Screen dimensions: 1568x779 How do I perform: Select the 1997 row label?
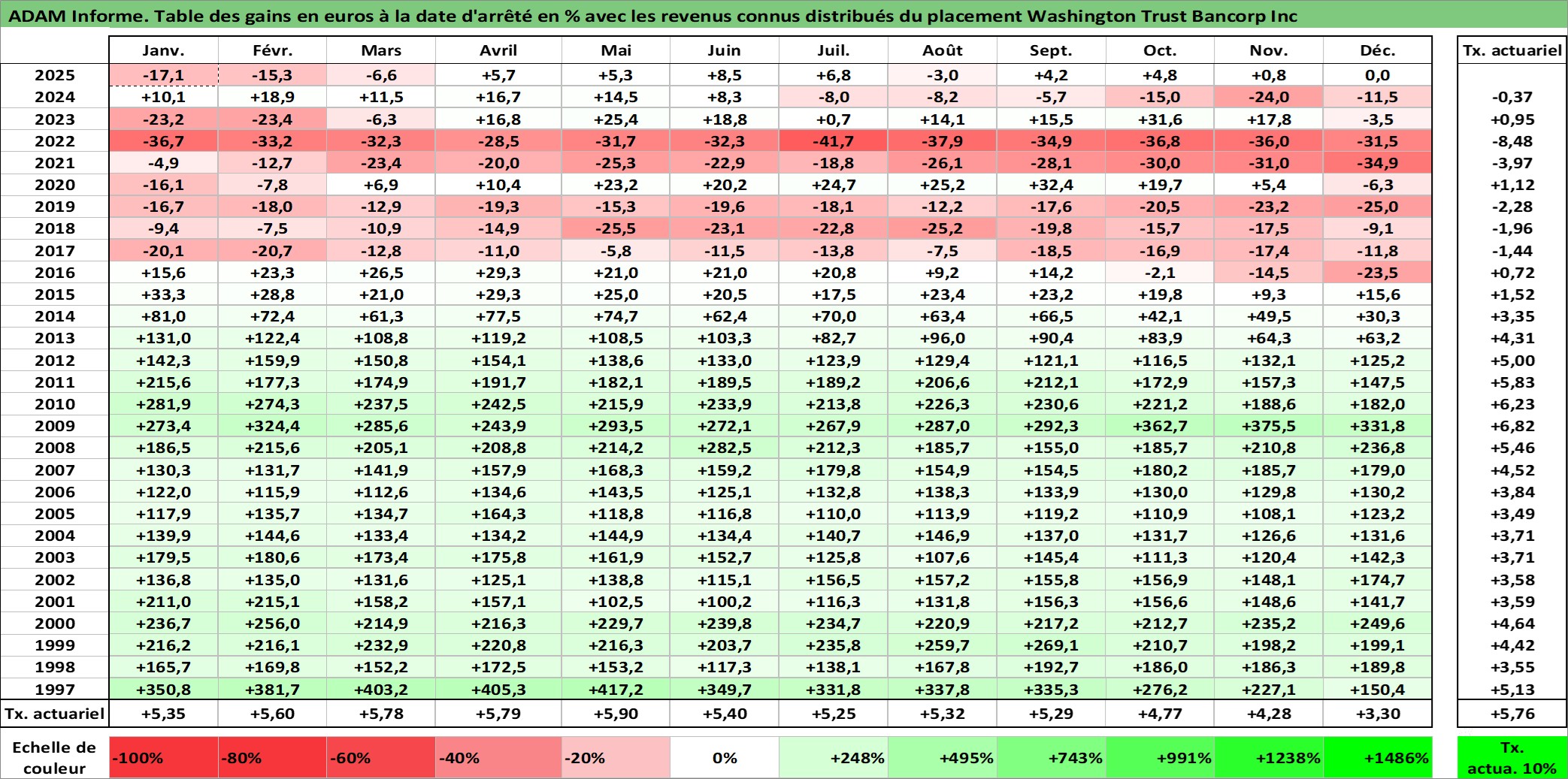pos(55,689)
